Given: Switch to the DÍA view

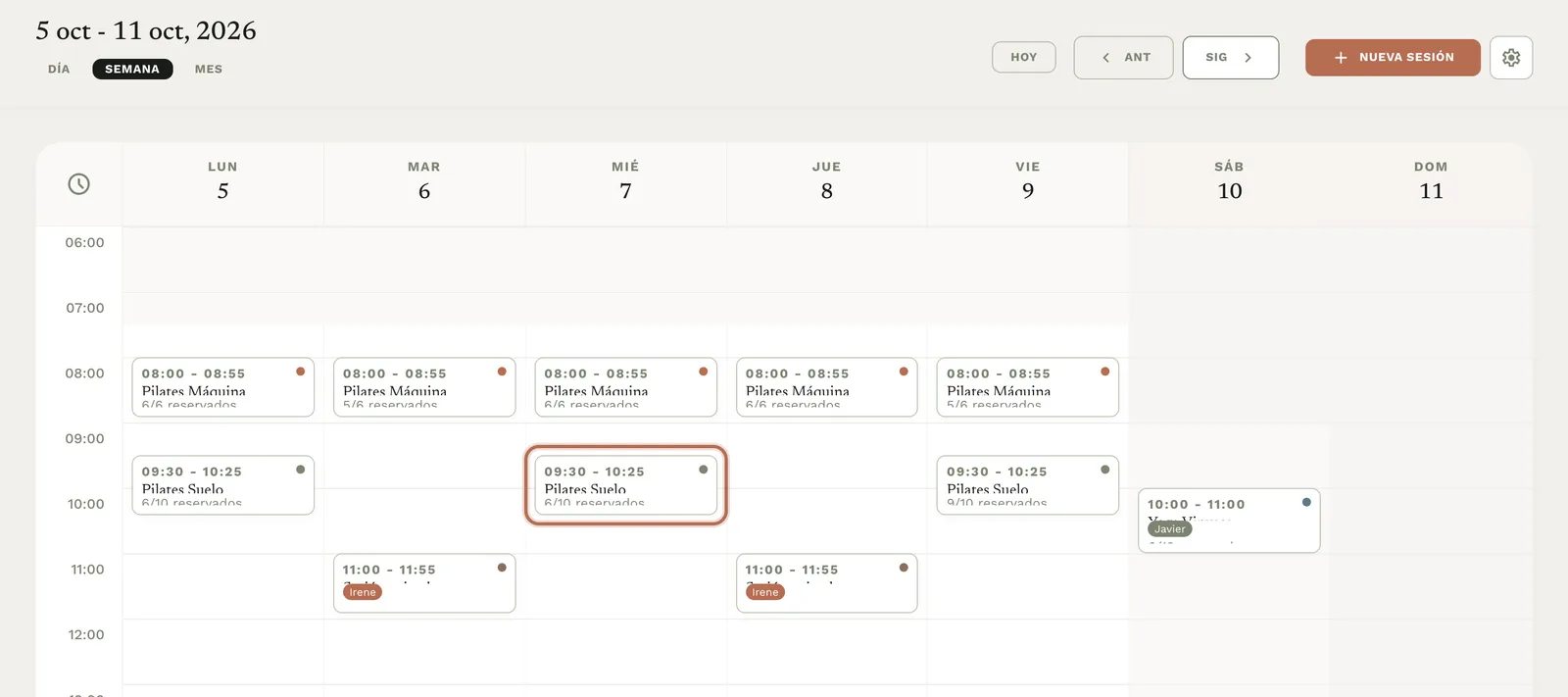Looking at the screenshot, I should tap(59, 69).
